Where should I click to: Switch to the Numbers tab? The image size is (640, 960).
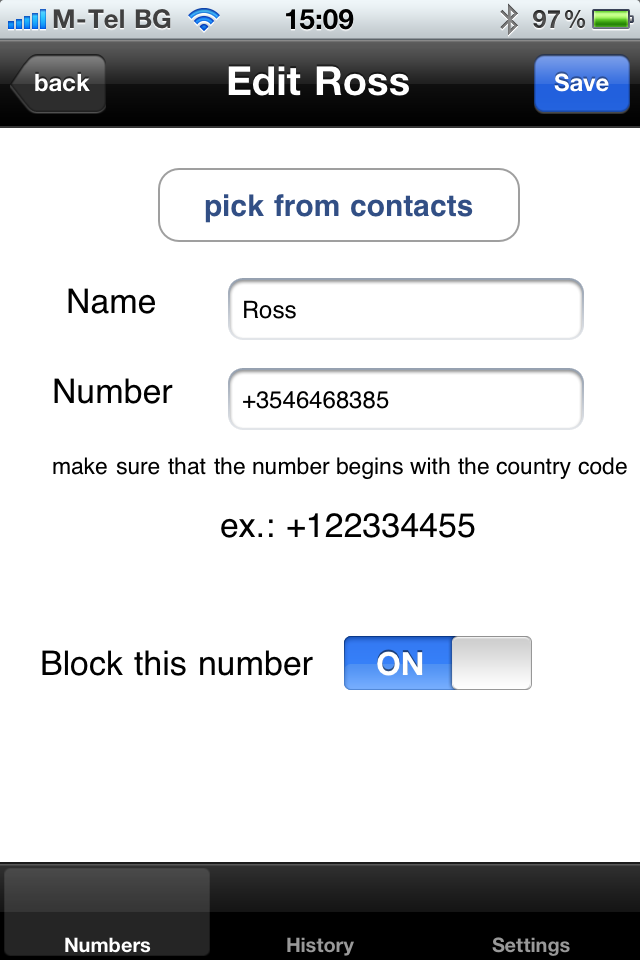click(x=107, y=912)
